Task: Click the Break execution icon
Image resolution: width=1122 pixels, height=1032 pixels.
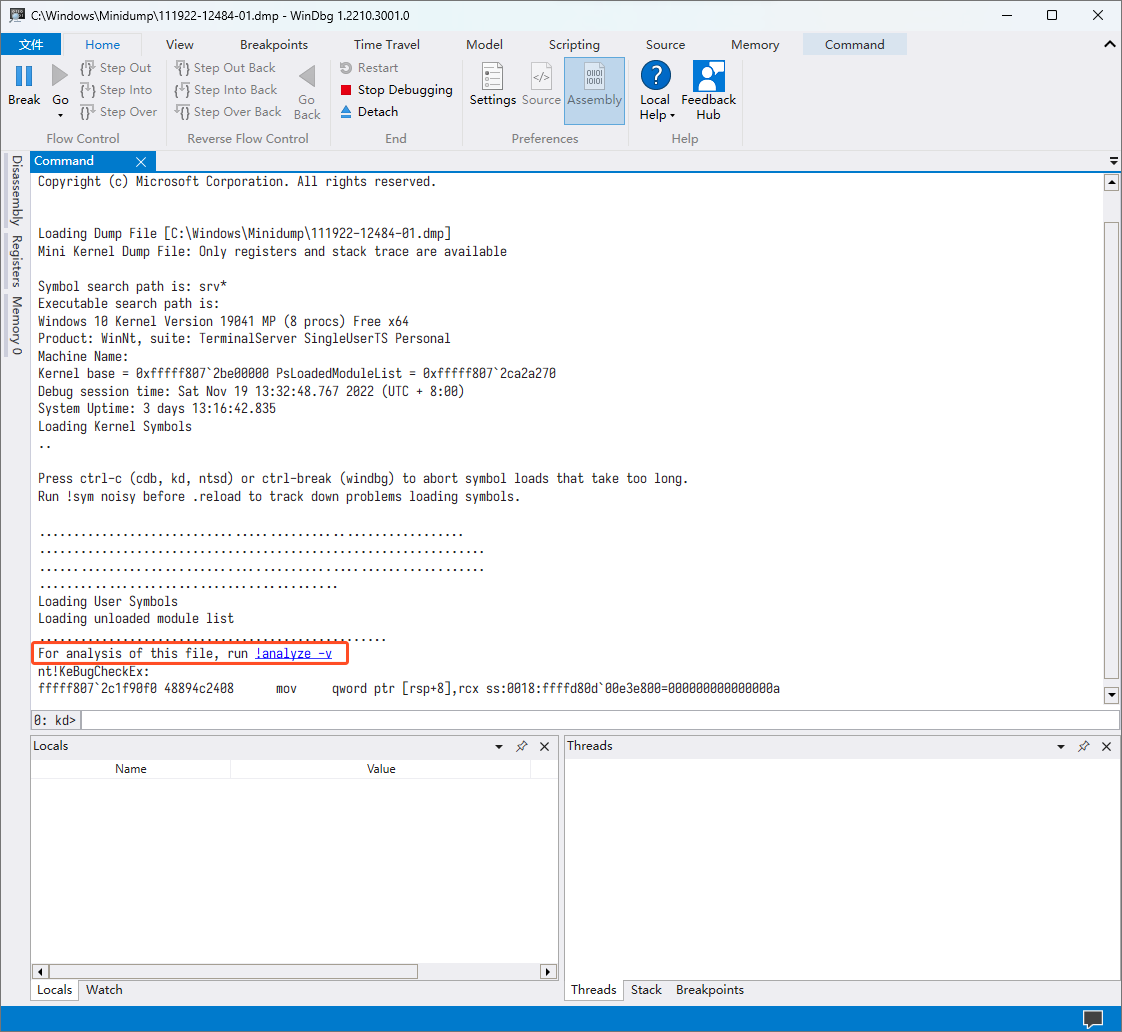Action: [24, 76]
